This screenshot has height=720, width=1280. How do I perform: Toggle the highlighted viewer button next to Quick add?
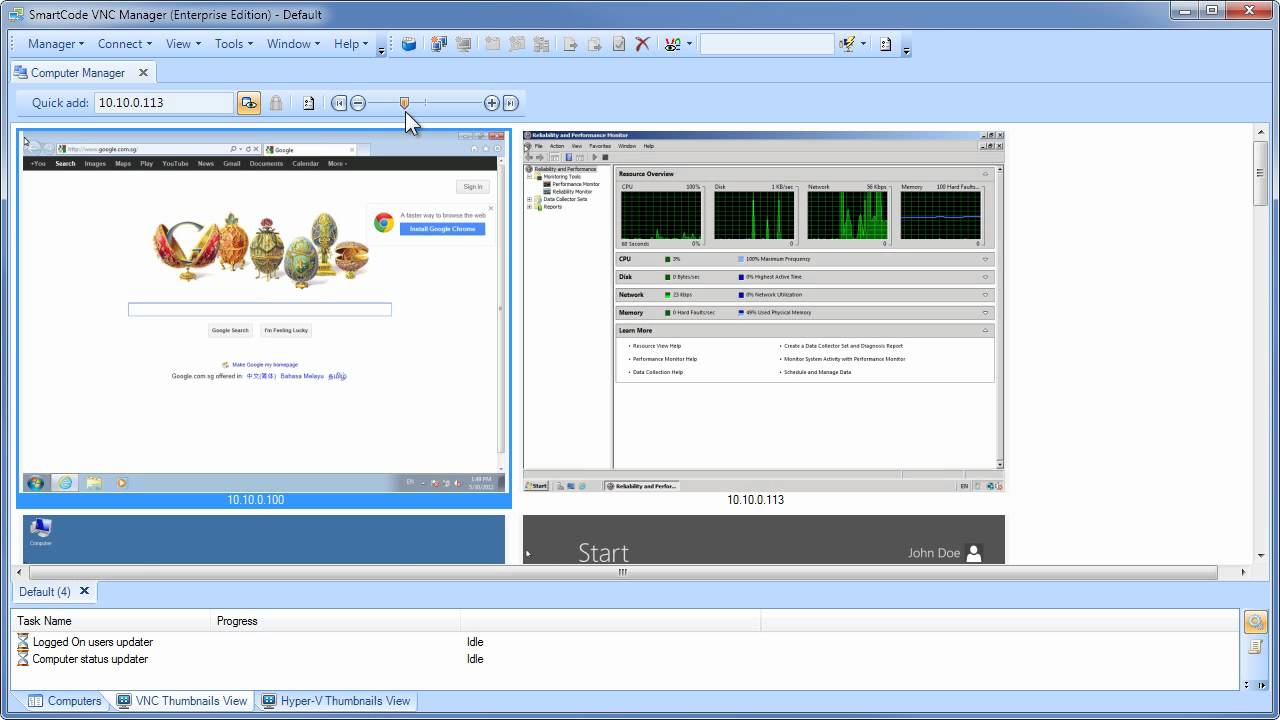click(x=249, y=103)
